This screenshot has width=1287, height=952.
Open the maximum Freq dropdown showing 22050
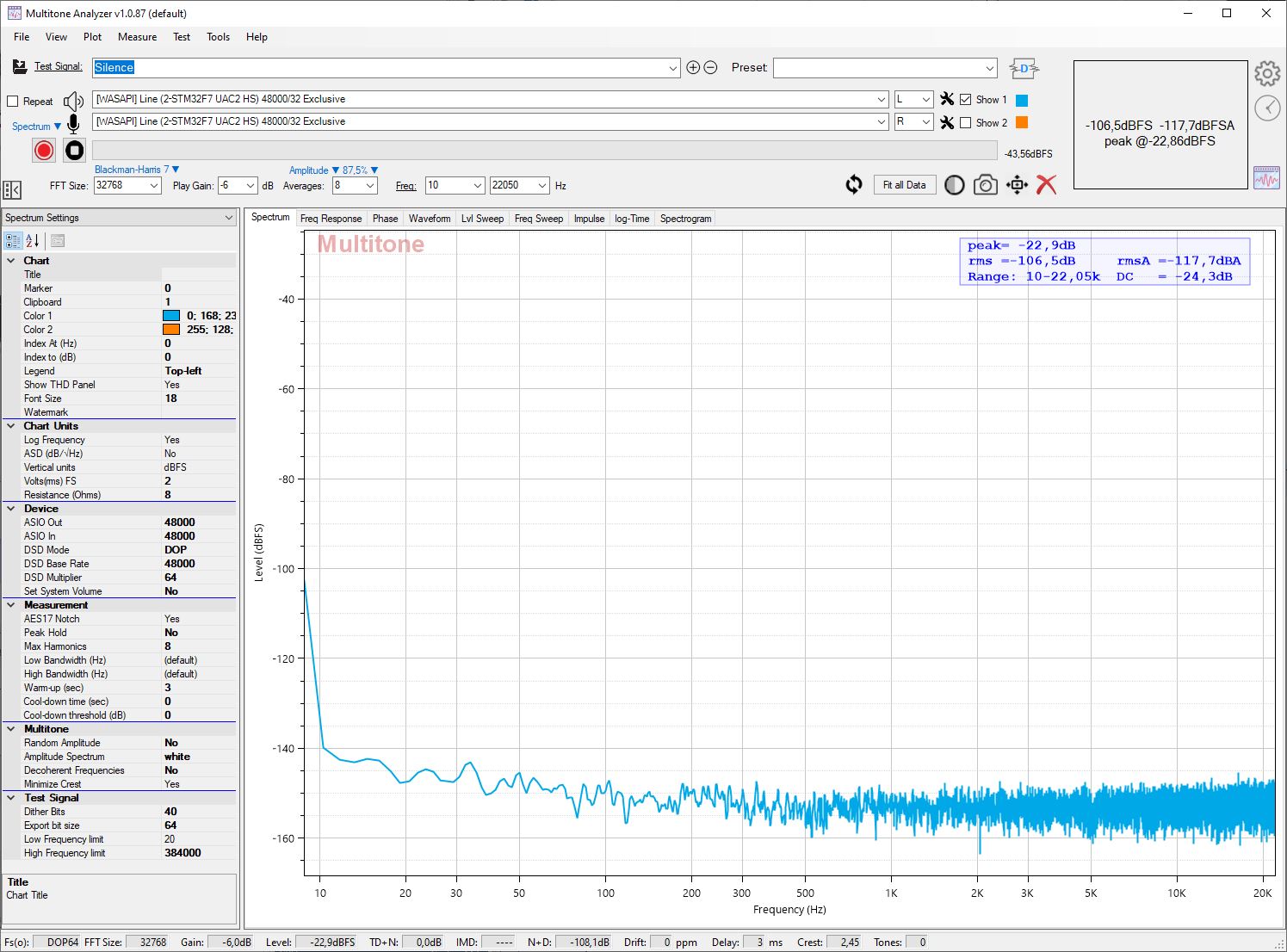[542, 185]
